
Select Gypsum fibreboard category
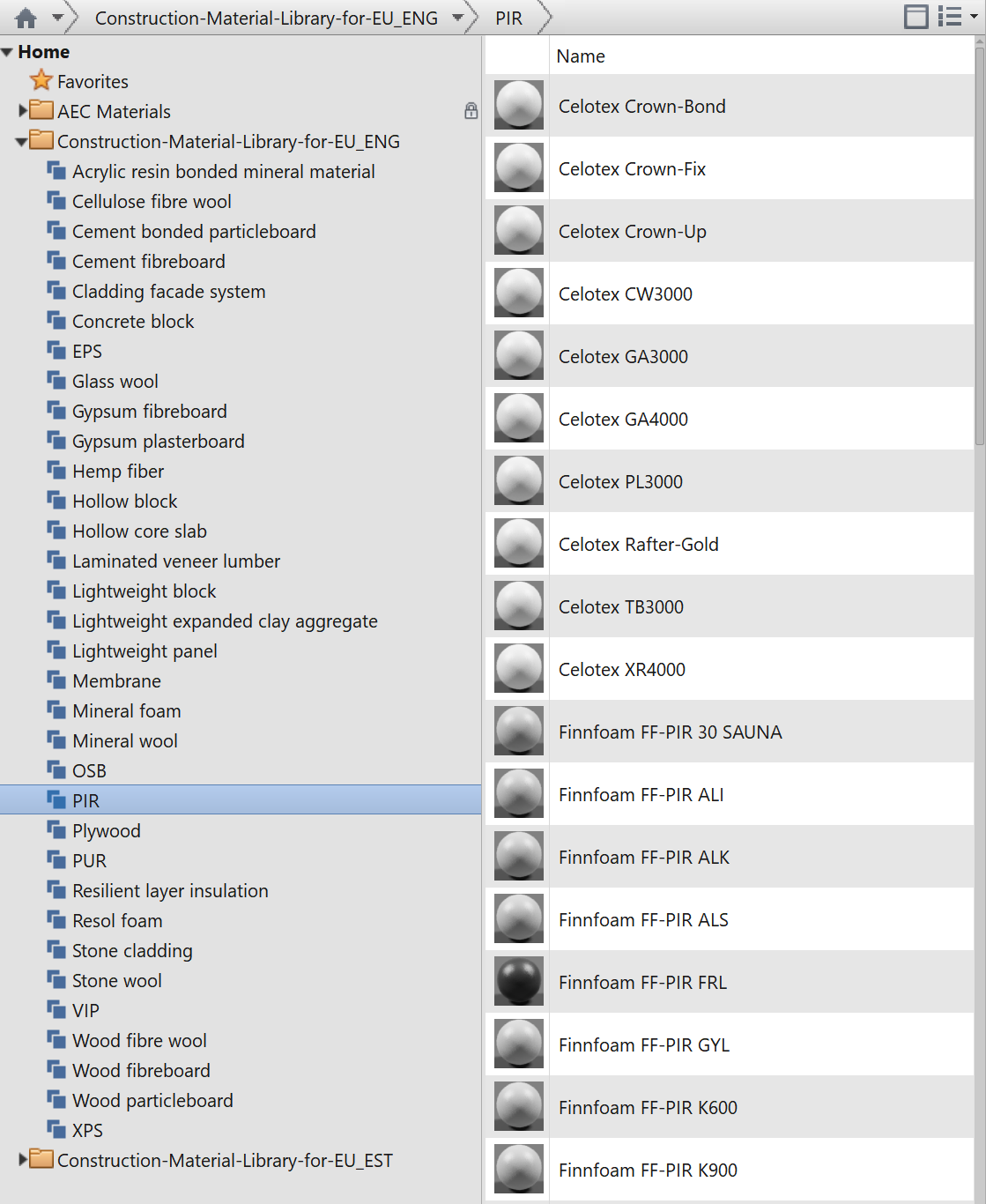[x=150, y=412]
